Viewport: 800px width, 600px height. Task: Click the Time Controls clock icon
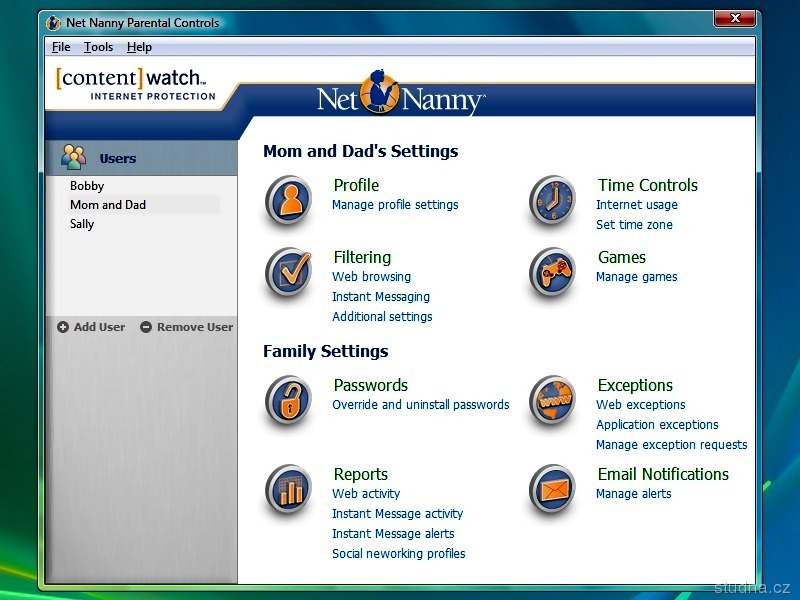[x=553, y=200]
